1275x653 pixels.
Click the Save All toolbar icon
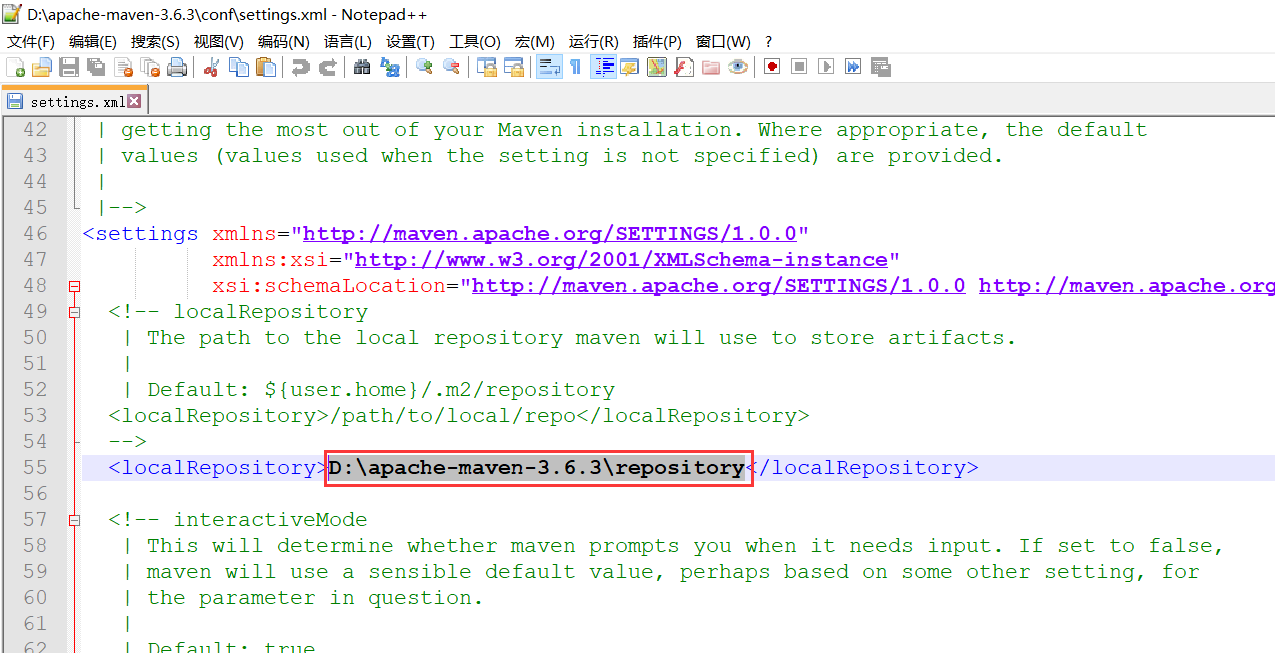click(96, 67)
